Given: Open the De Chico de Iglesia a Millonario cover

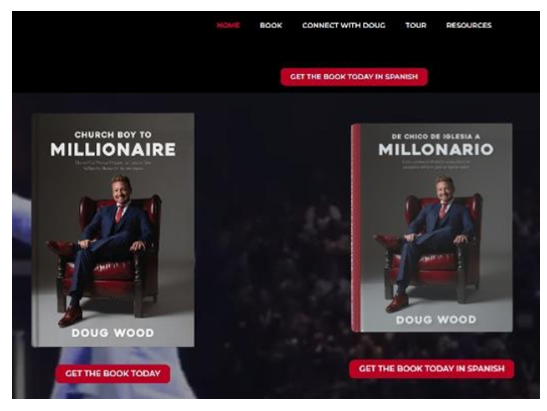Looking at the screenshot, I should [x=432, y=227].
